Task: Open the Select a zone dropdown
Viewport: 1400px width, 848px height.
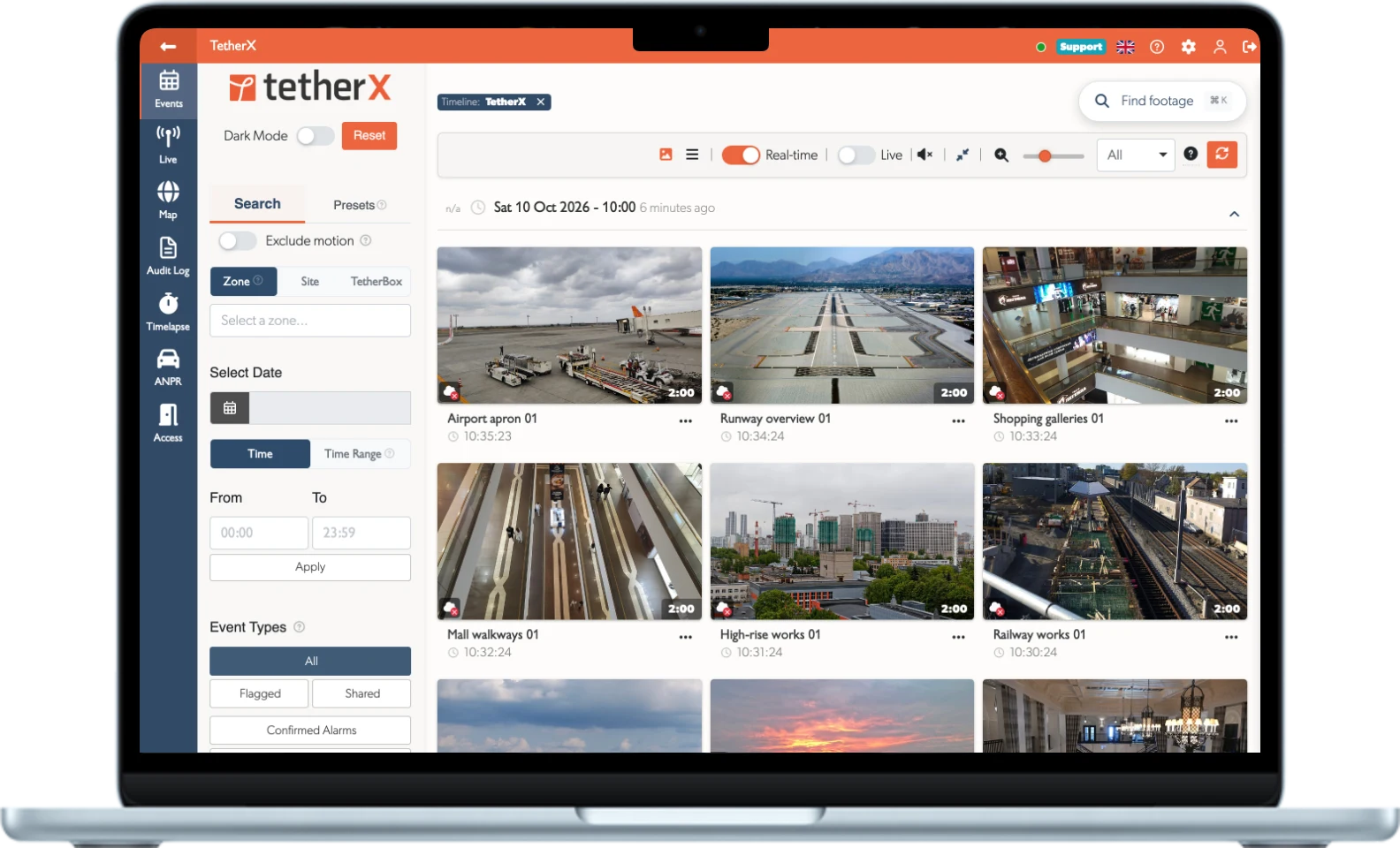Action: point(310,321)
